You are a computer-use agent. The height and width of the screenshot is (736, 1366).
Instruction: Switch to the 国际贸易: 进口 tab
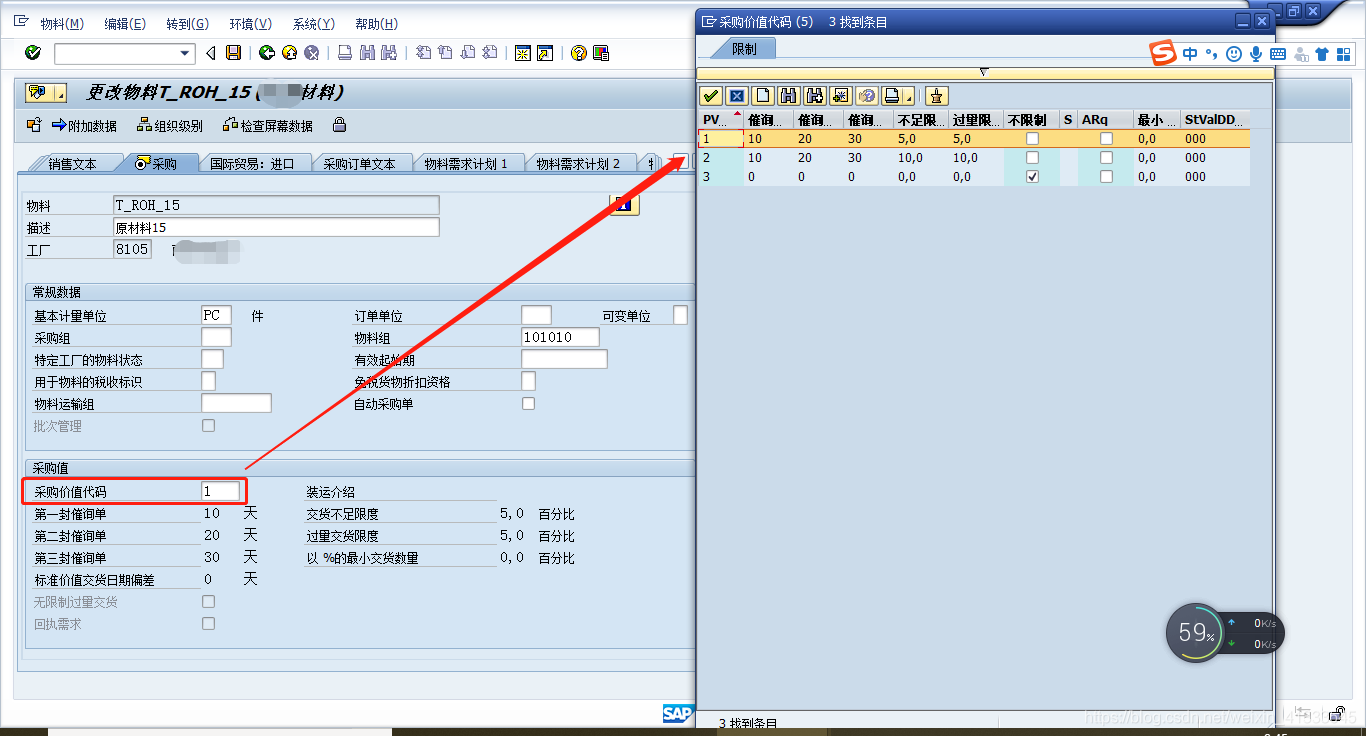pyautogui.click(x=253, y=164)
